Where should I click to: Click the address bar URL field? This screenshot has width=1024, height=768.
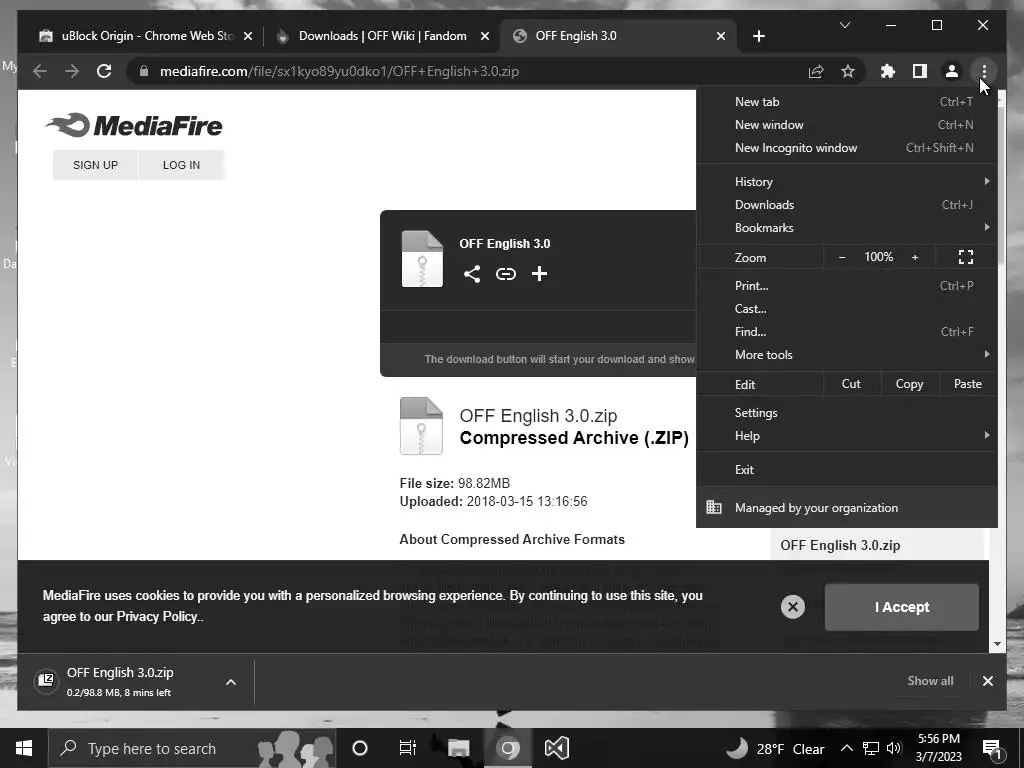465,71
